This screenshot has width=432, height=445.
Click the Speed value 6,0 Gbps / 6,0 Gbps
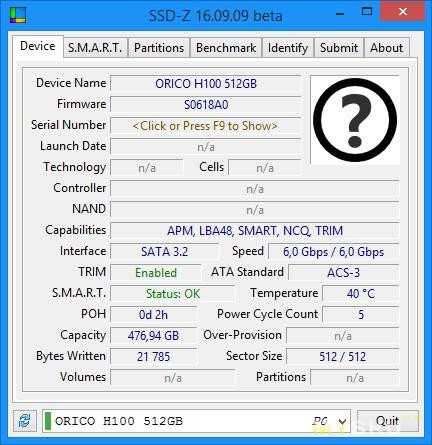coord(333,252)
